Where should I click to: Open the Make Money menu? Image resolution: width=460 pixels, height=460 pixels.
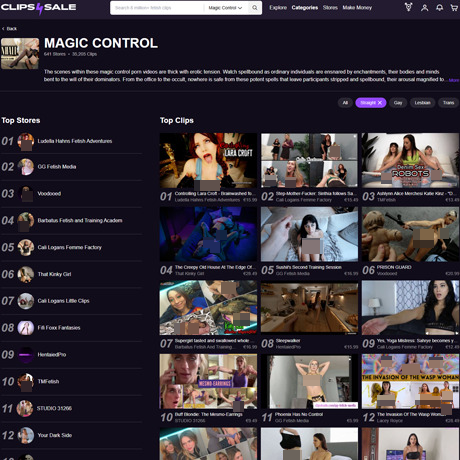357,7
